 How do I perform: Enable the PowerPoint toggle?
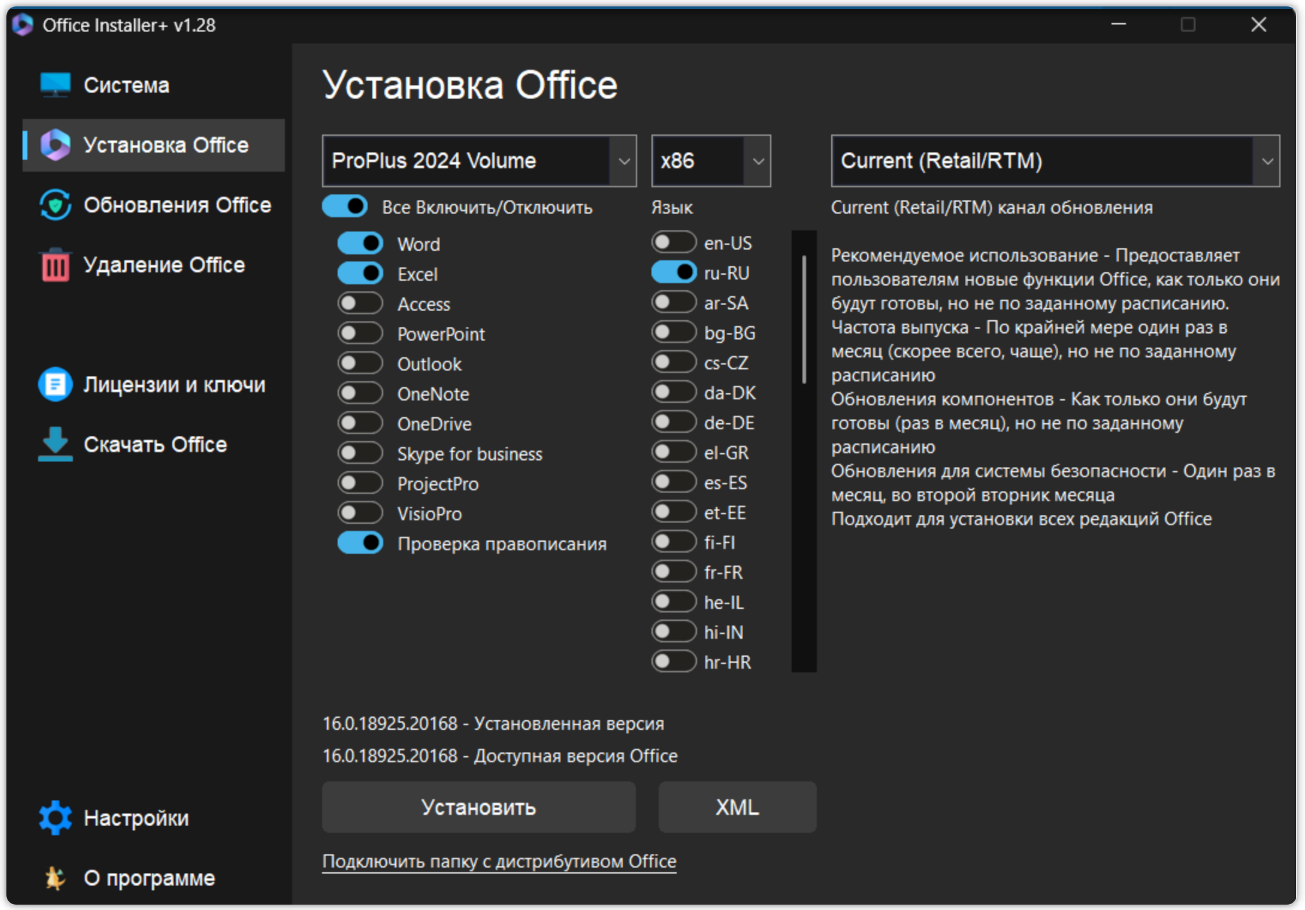361,333
